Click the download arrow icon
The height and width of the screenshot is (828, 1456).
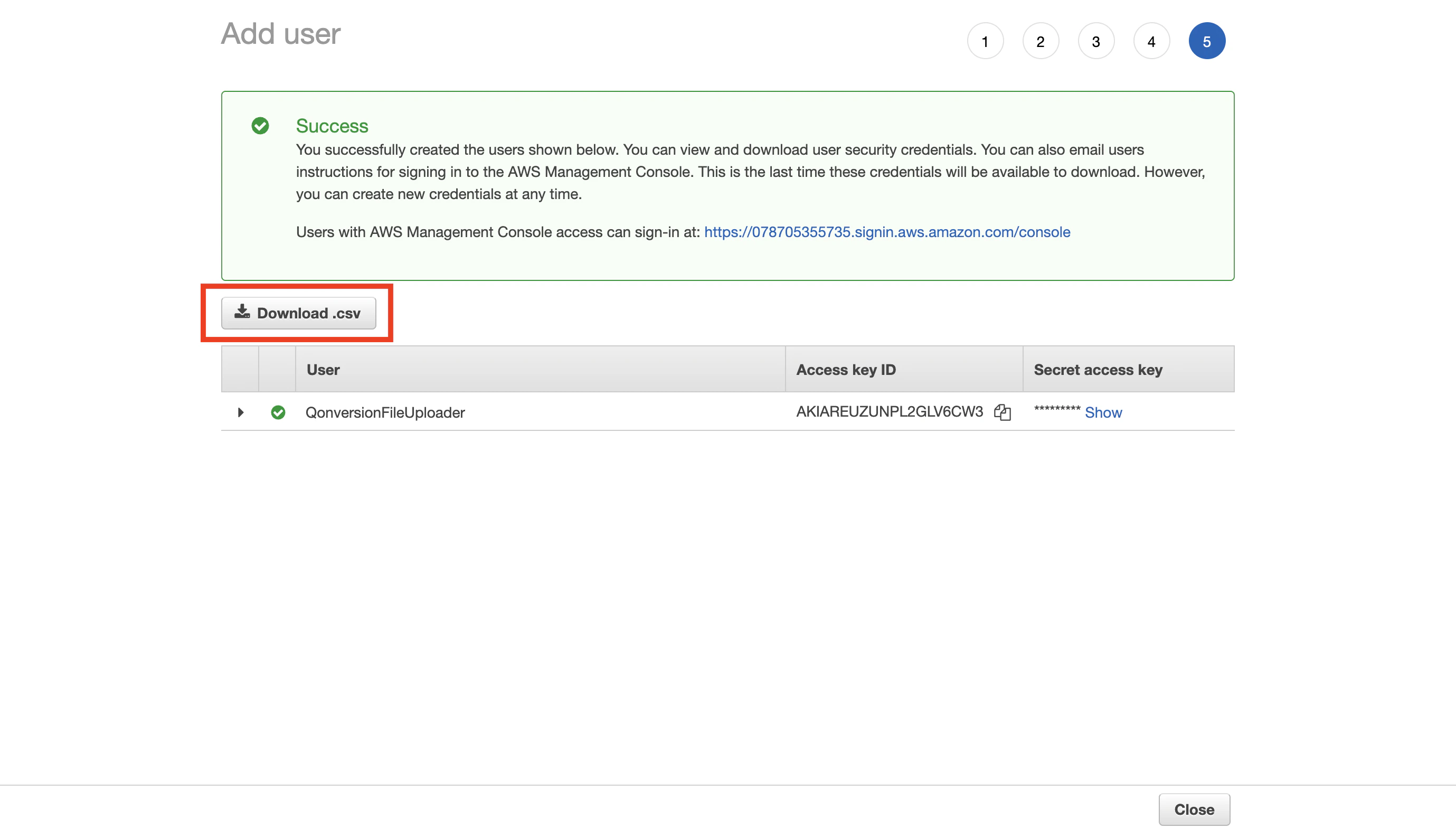click(x=242, y=312)
